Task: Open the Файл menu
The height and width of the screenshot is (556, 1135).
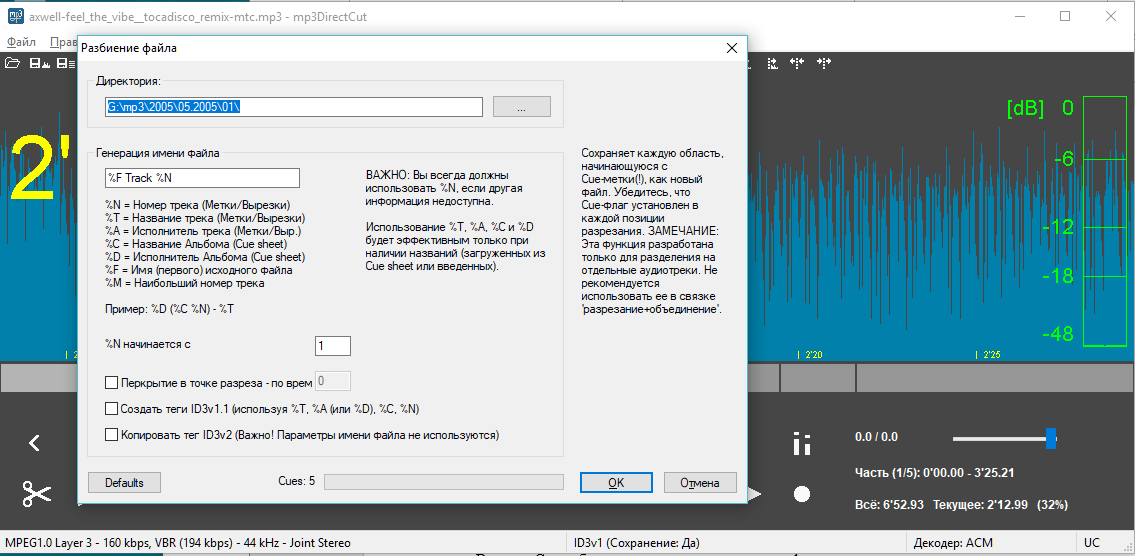Action: click(x=21, y=43)
